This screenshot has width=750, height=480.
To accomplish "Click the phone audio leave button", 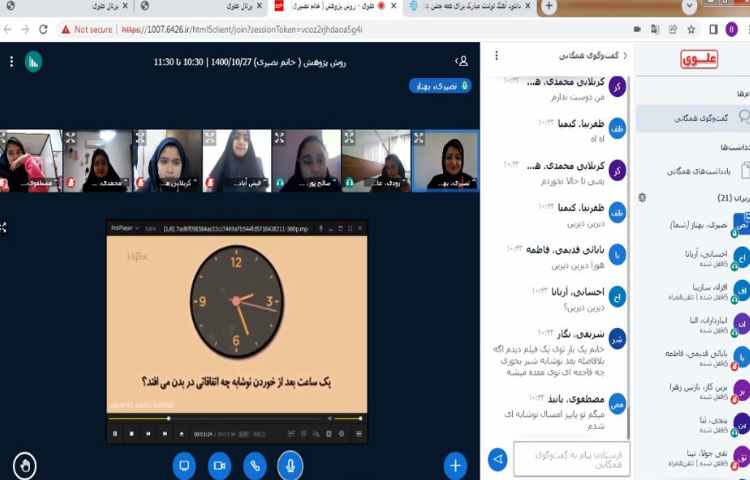I will pyautogui.click(x=255, y=465).
